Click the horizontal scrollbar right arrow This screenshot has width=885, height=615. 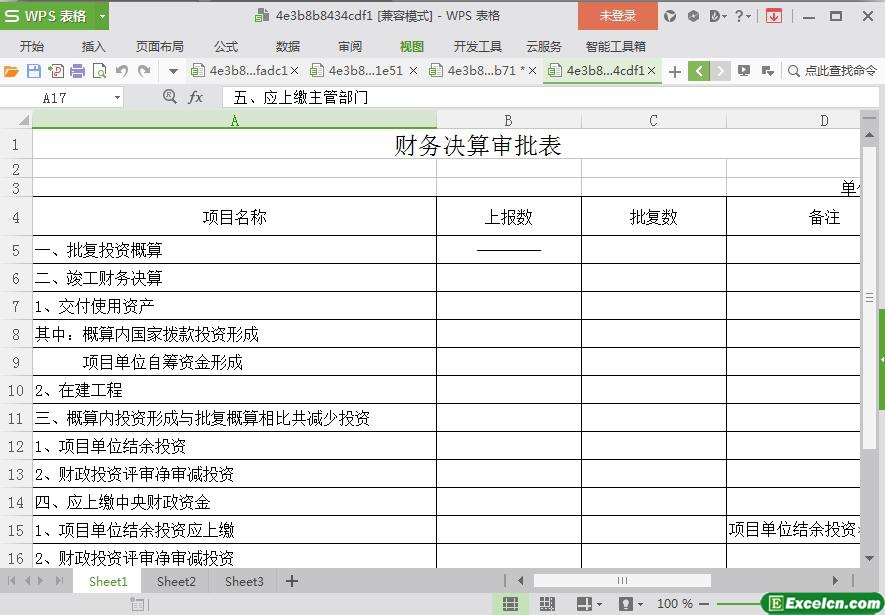point(835,580)
